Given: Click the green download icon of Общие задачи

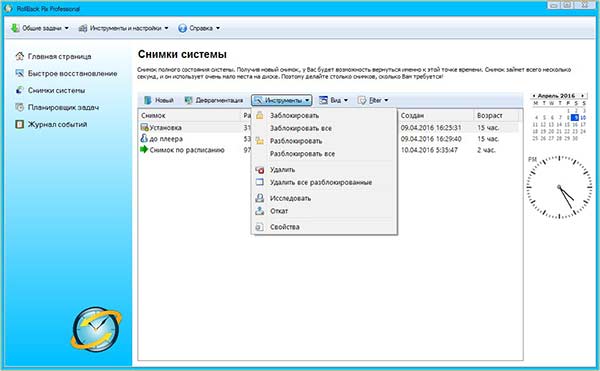Looking at the screenshot, I should [15, 28].
